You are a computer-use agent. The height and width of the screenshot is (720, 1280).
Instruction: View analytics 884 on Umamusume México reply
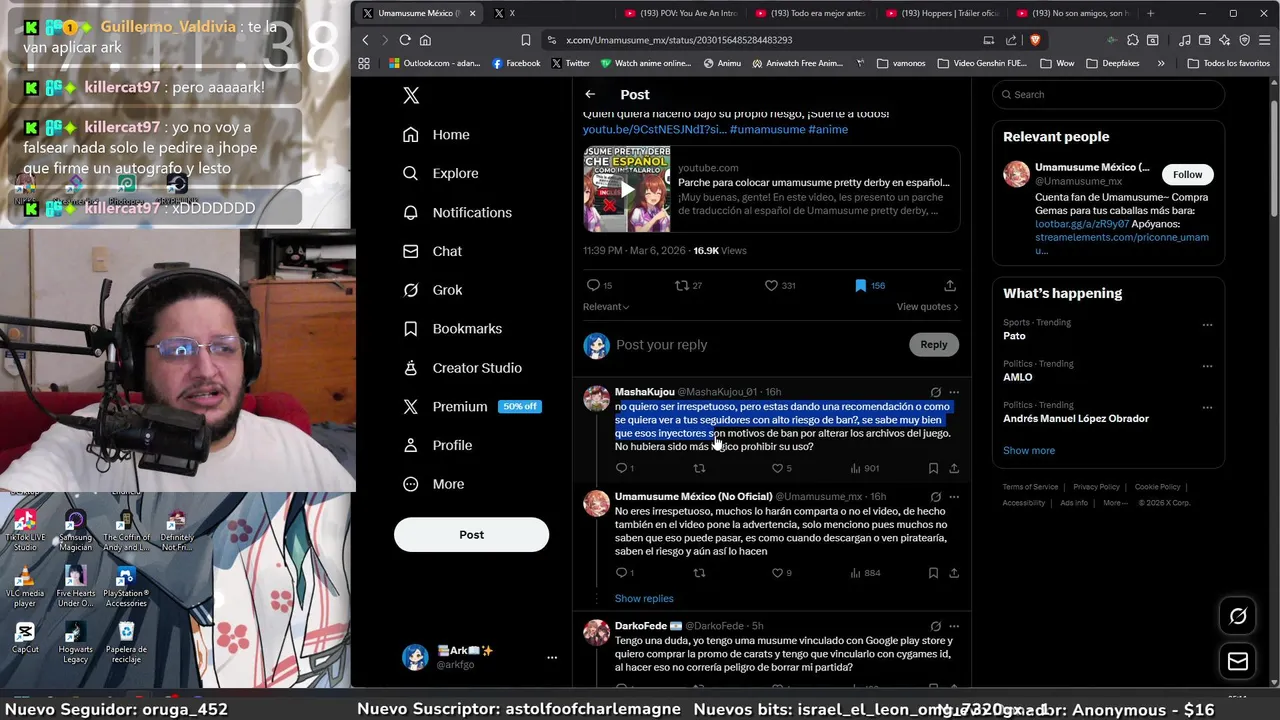pyautogui.click(x=864, y=573)
